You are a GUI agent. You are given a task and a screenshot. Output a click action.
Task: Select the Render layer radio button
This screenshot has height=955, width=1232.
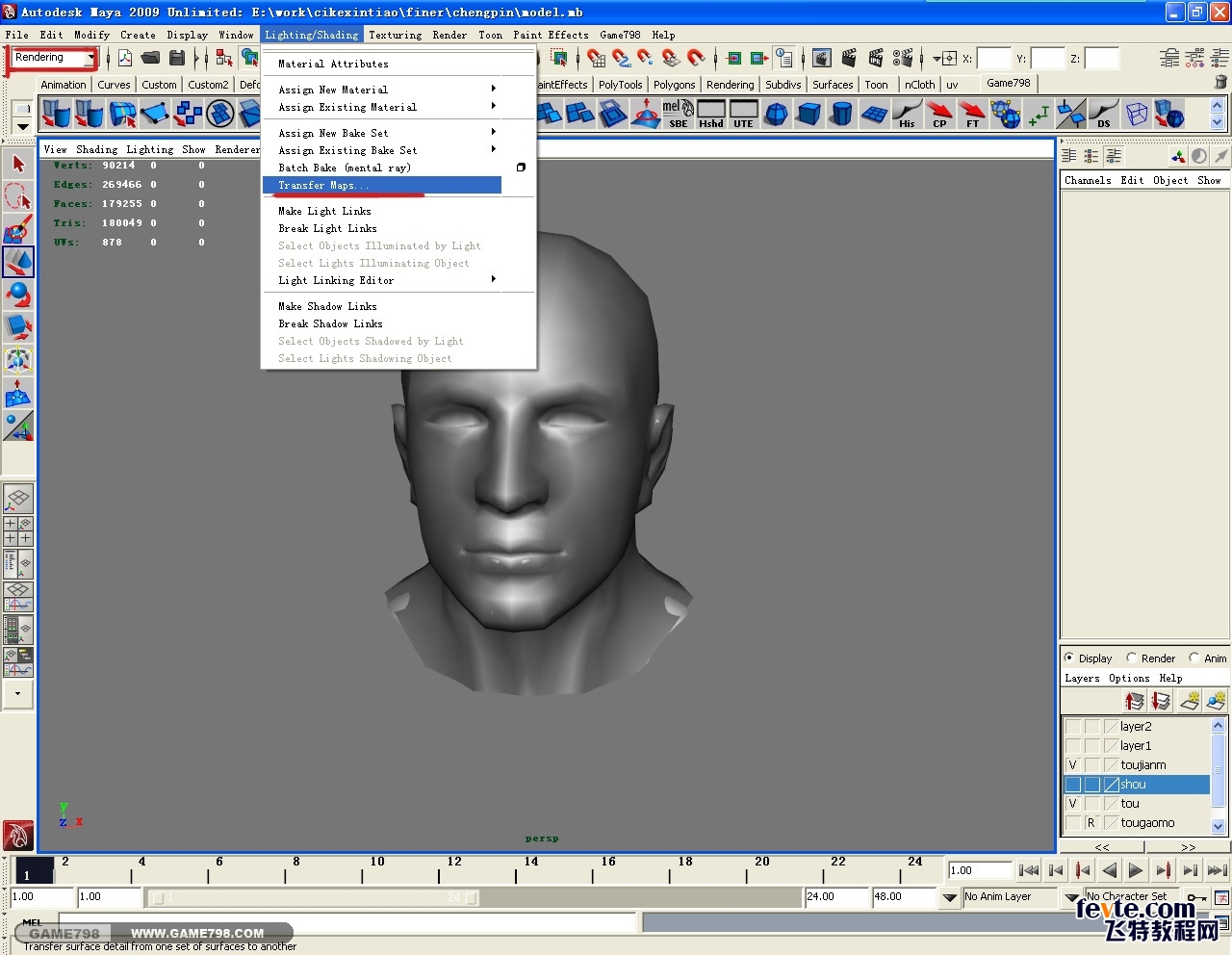(x=1132, y=658)
